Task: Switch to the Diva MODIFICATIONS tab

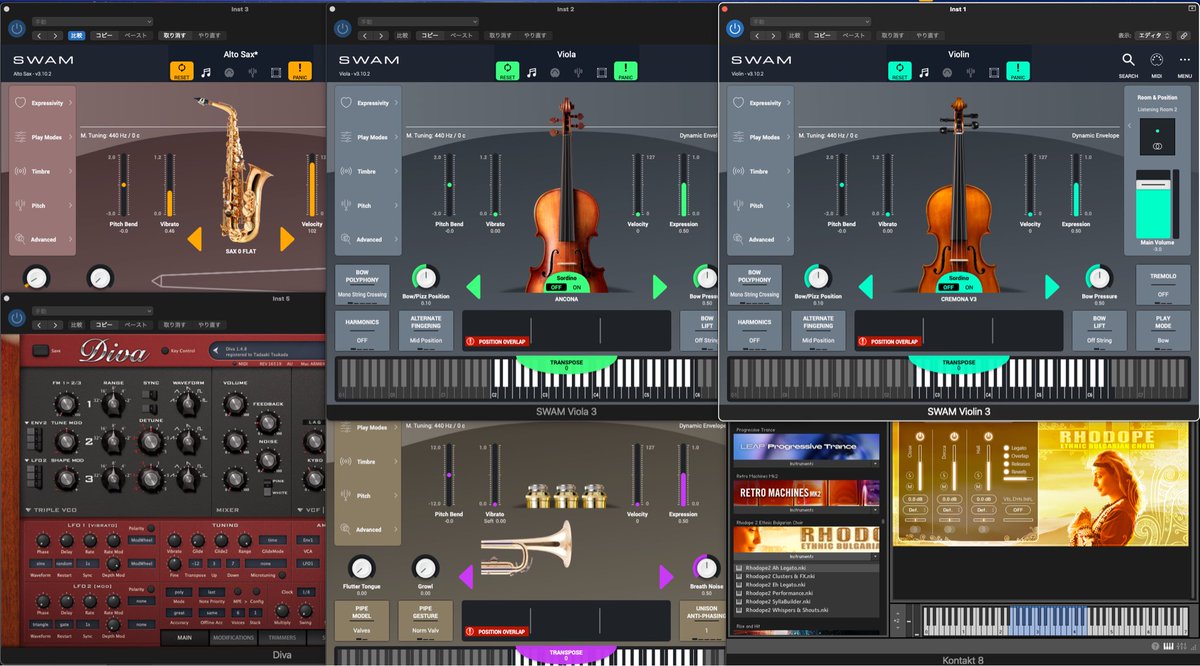Action: [x=234, y=637]
